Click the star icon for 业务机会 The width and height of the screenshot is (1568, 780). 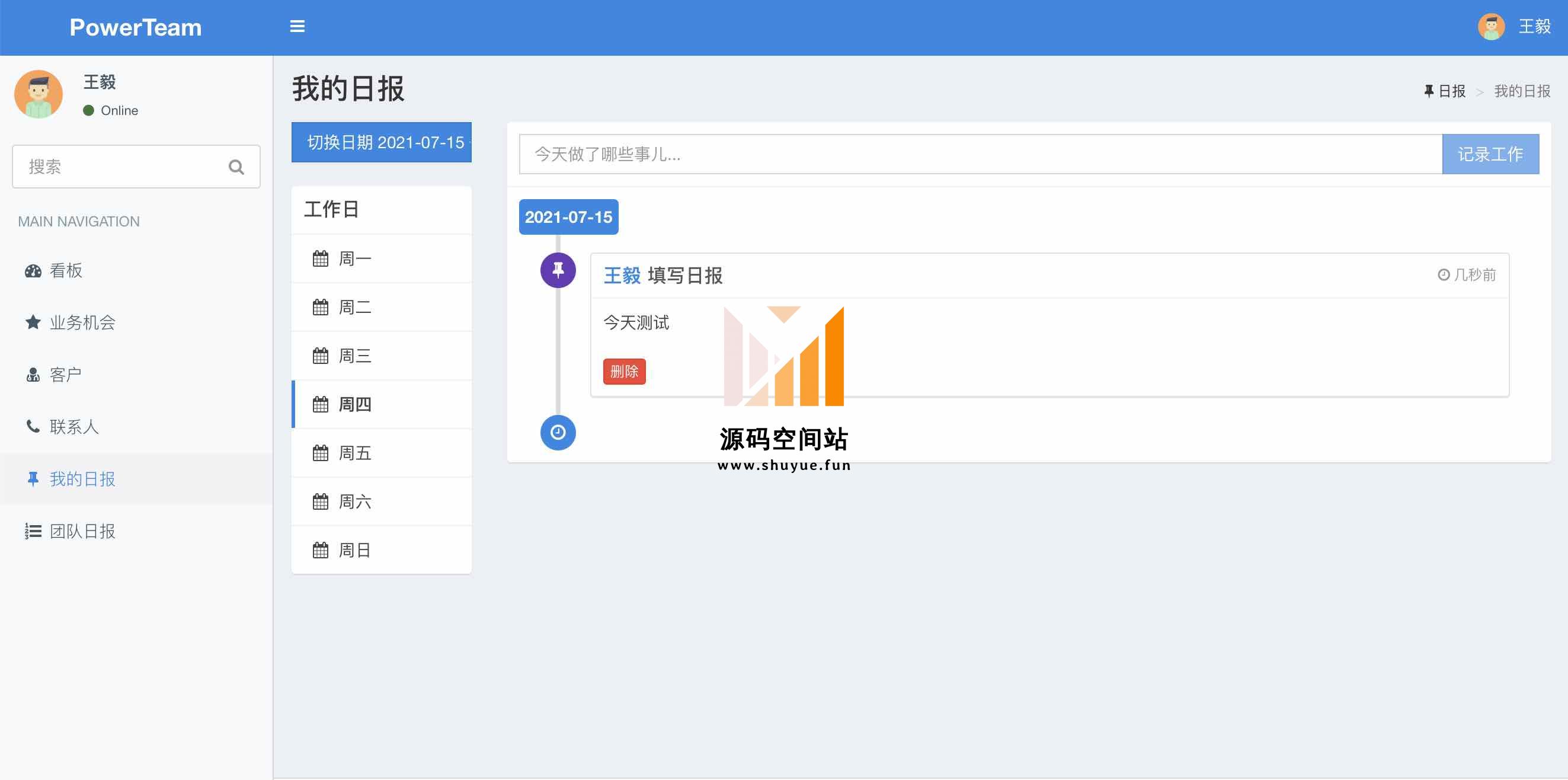33,322
